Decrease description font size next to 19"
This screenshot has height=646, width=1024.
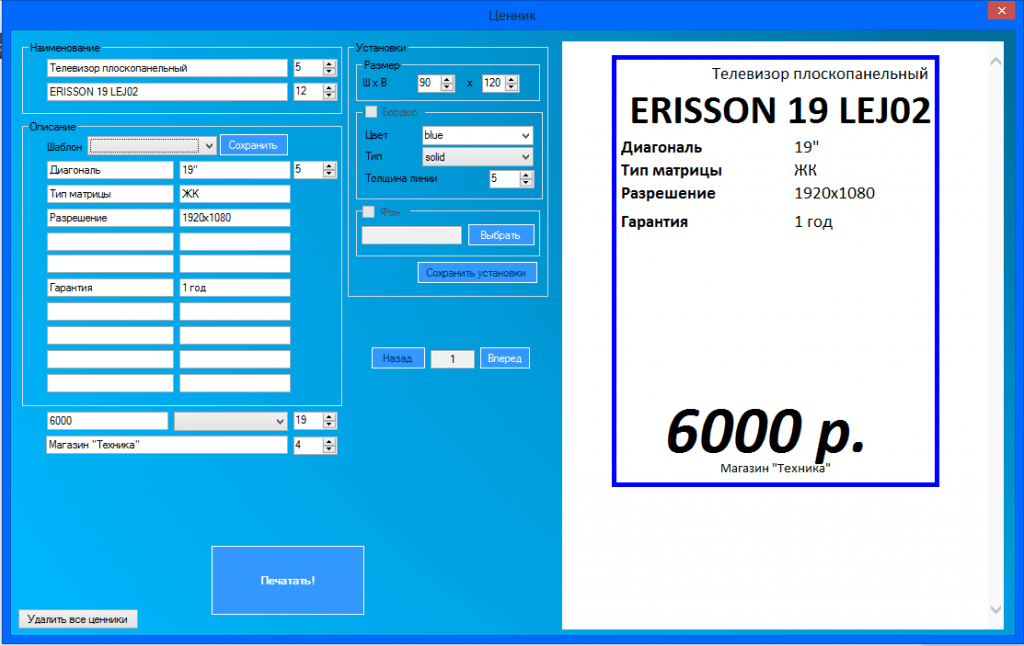click(329, 174)
